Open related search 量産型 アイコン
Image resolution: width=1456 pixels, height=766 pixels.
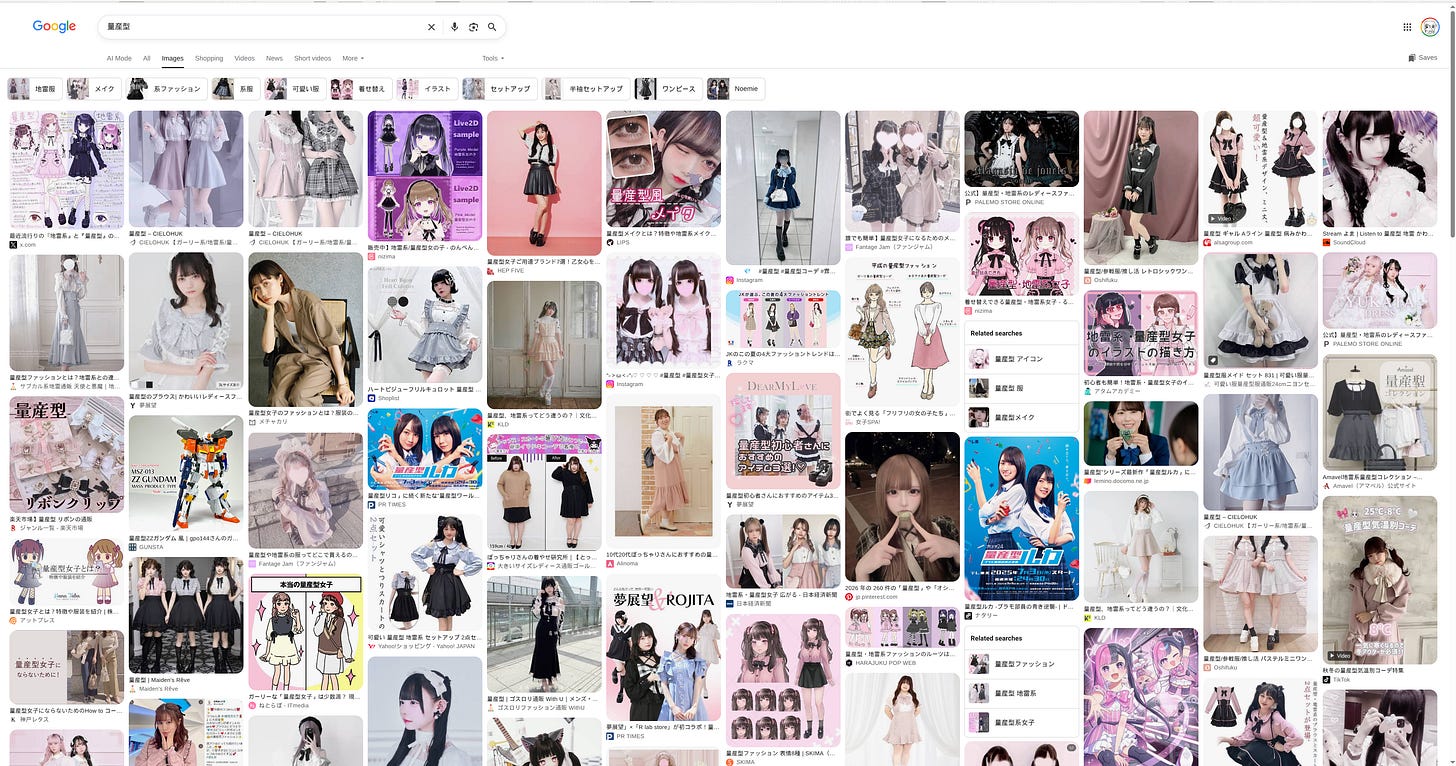(1021, 358)
